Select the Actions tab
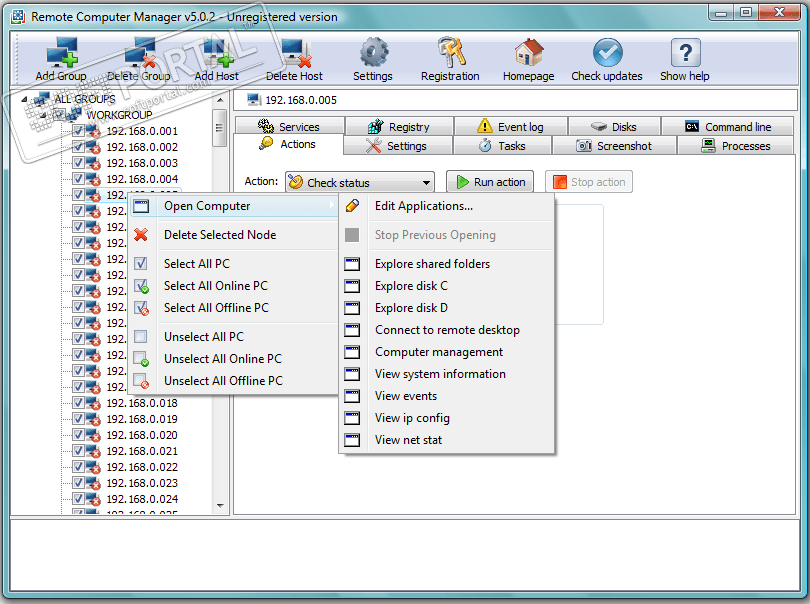Image resolution: width=810 pixels, height=604 pixels. point(288,144)
